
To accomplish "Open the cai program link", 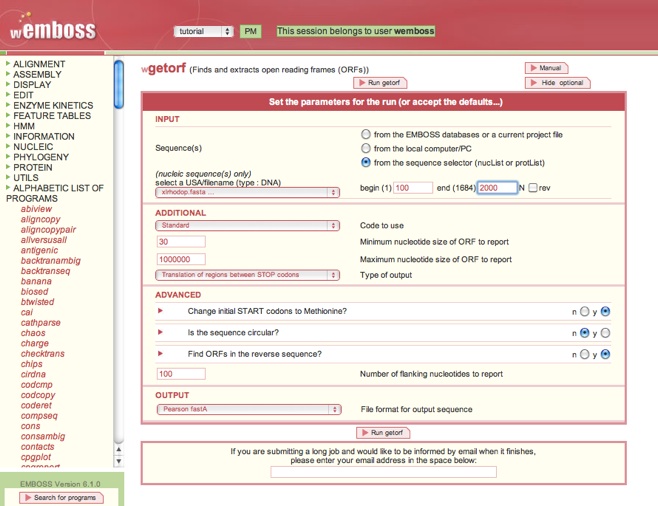I will (26, 312).
